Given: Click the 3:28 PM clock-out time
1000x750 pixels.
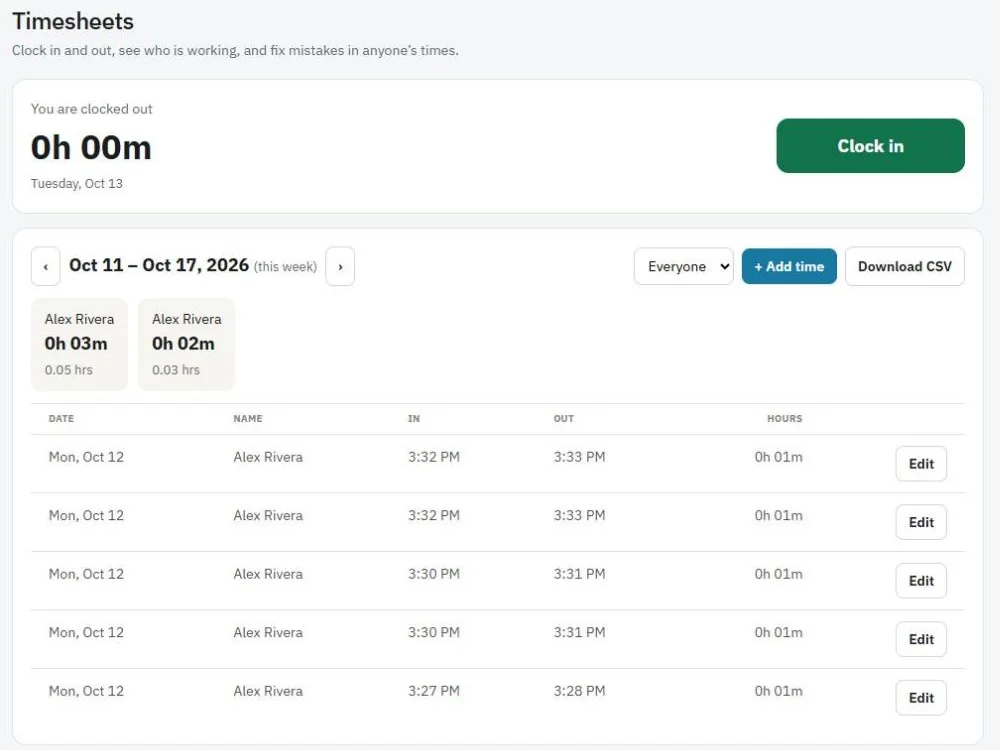Looking at the screenshot, I should (x=579, y=691).
